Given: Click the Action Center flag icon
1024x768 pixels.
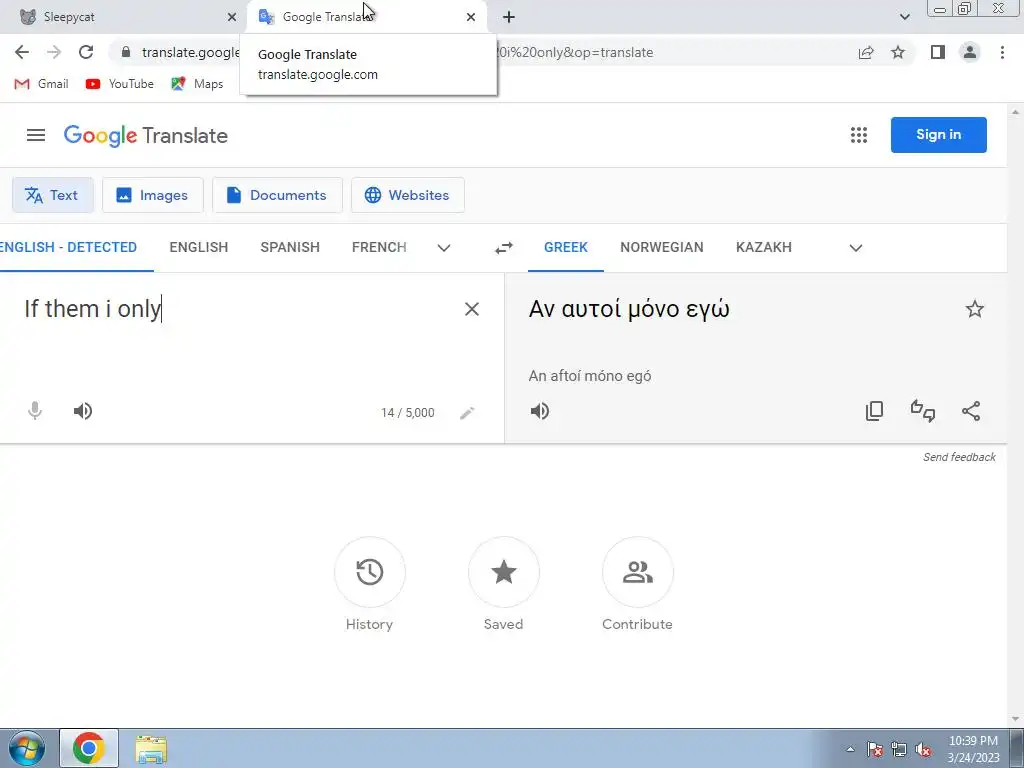Looking at the screenshot, I should (874, 749).
